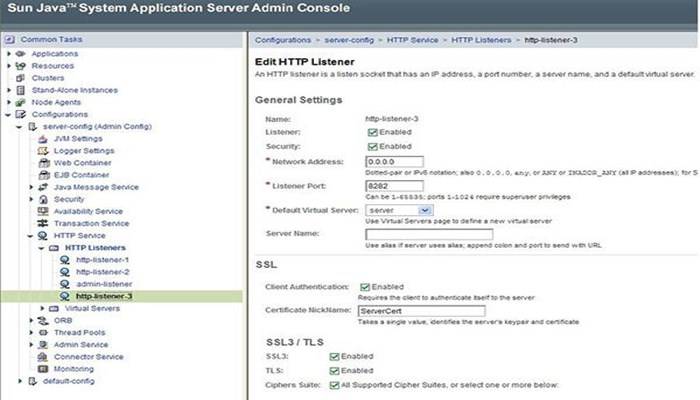Collapse the HTTP Service tree node
Image resolution: width=700 pixels, height=400 pixels.
pos(29,236)
